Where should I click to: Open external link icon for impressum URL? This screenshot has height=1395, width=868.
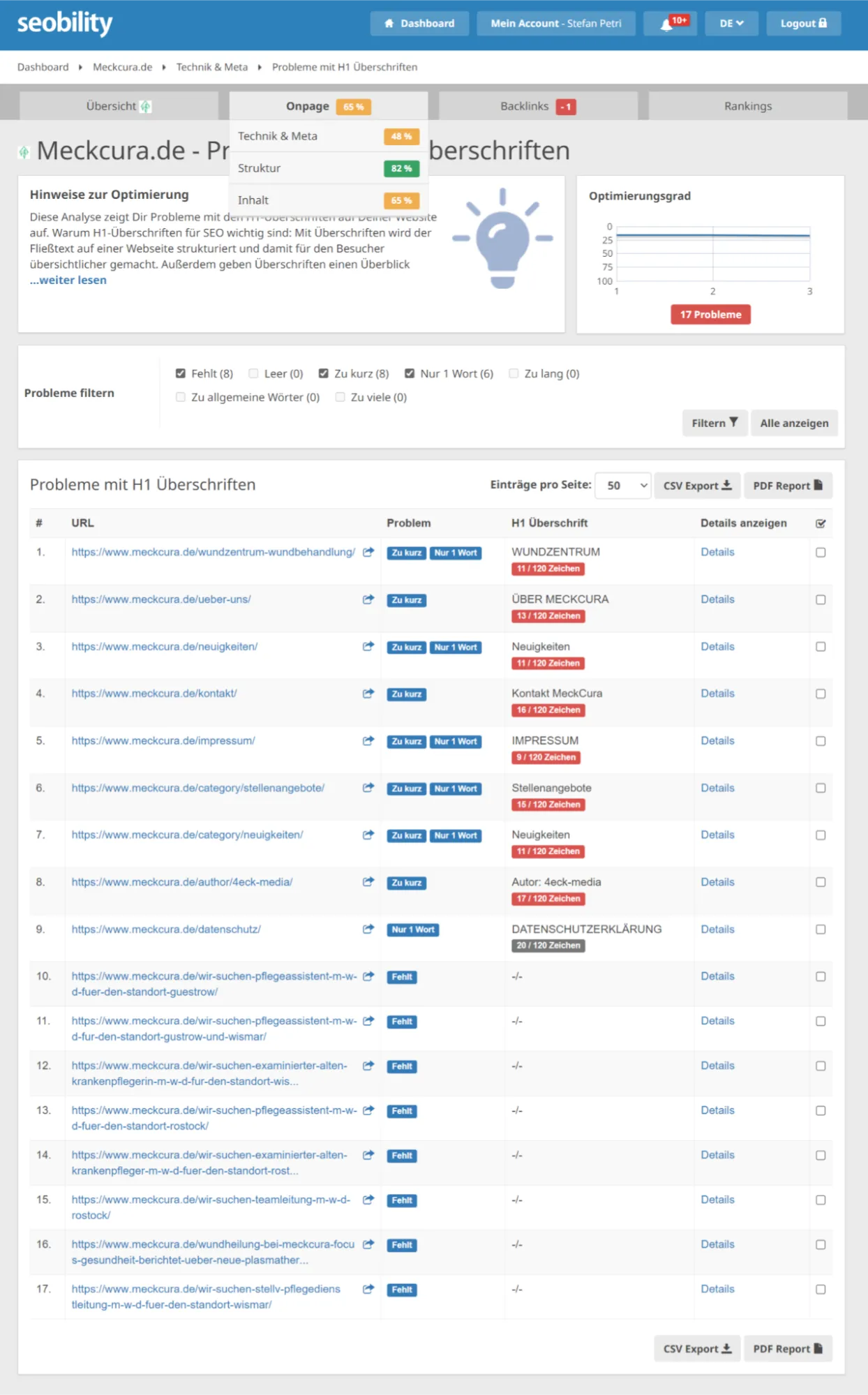[368, 740]
